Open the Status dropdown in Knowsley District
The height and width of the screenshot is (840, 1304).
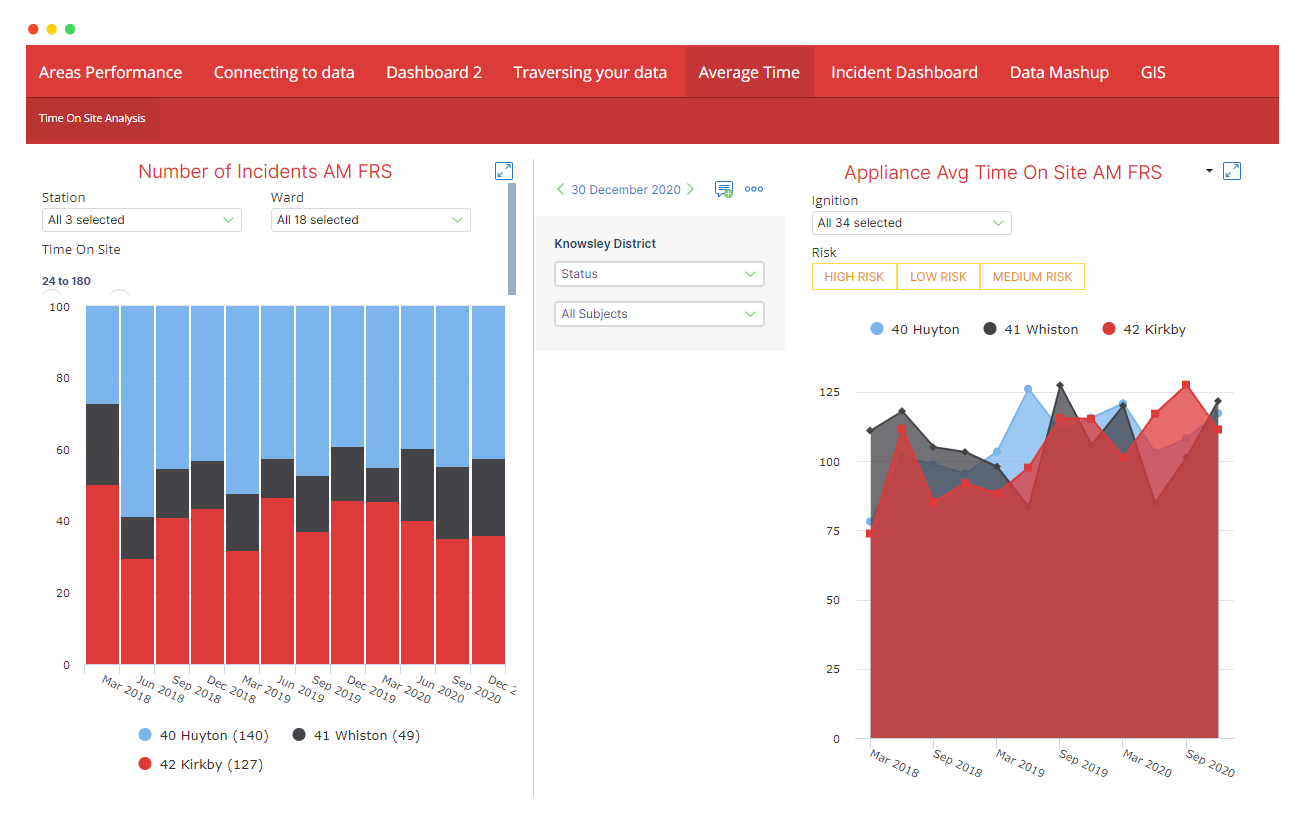tap(659, 274)
